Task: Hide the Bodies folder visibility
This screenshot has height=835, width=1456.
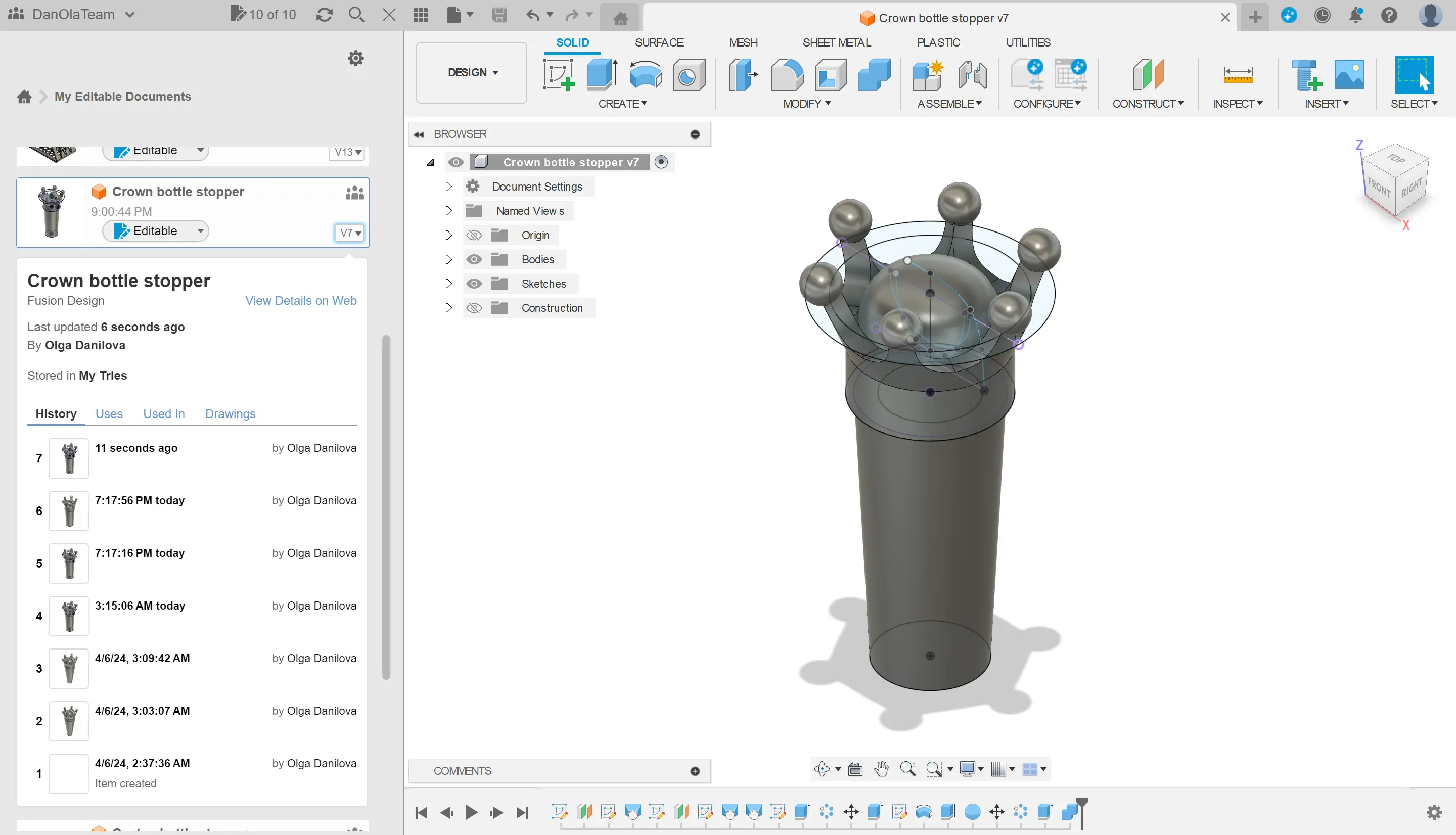Action: pos(474,259)
